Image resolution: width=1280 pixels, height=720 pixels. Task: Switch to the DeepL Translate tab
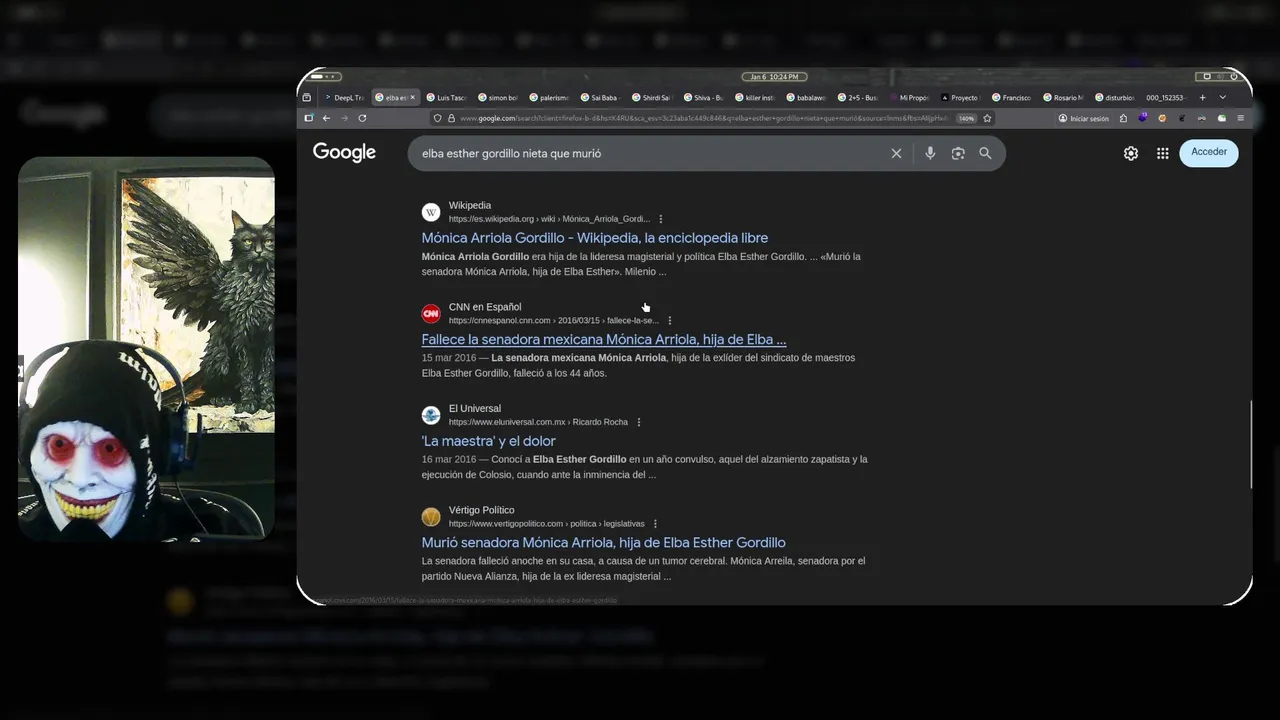(347, 98)
